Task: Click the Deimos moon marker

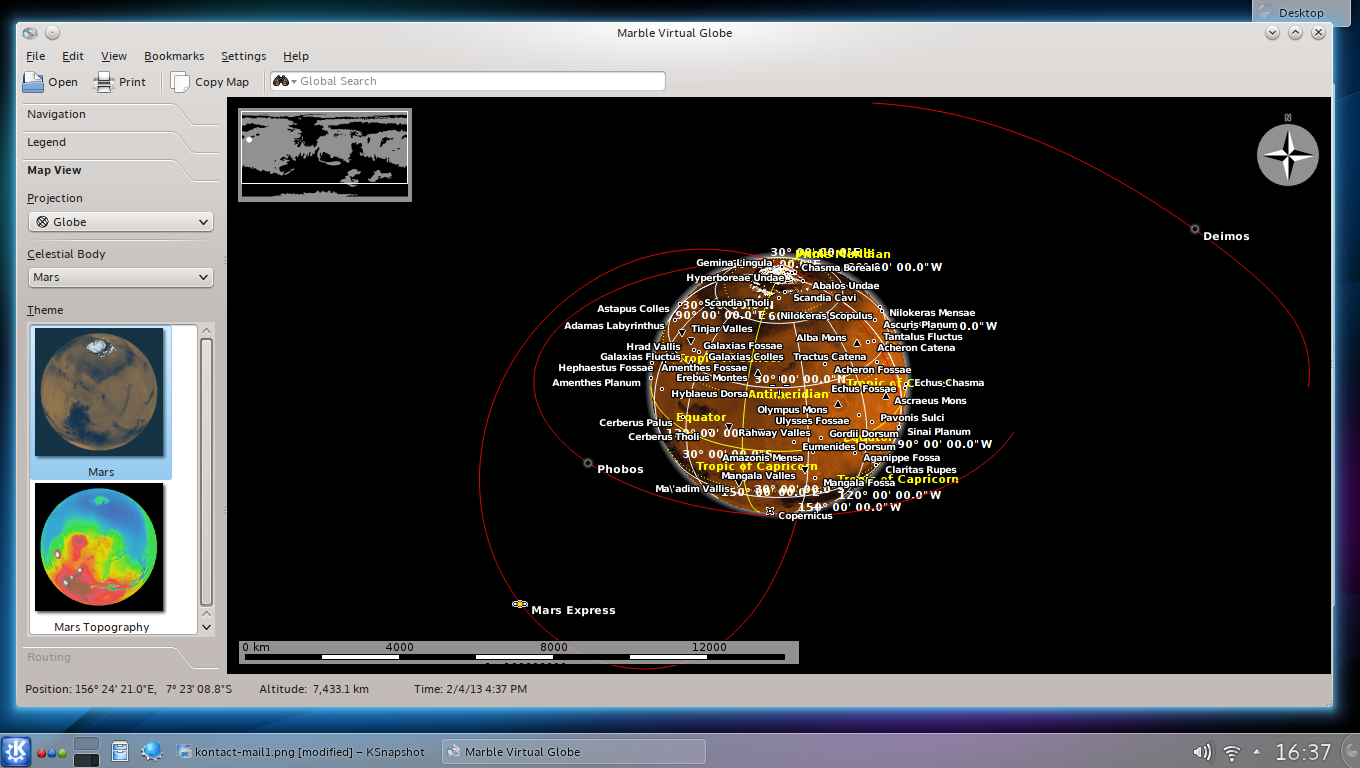Action: [1195, 229]
